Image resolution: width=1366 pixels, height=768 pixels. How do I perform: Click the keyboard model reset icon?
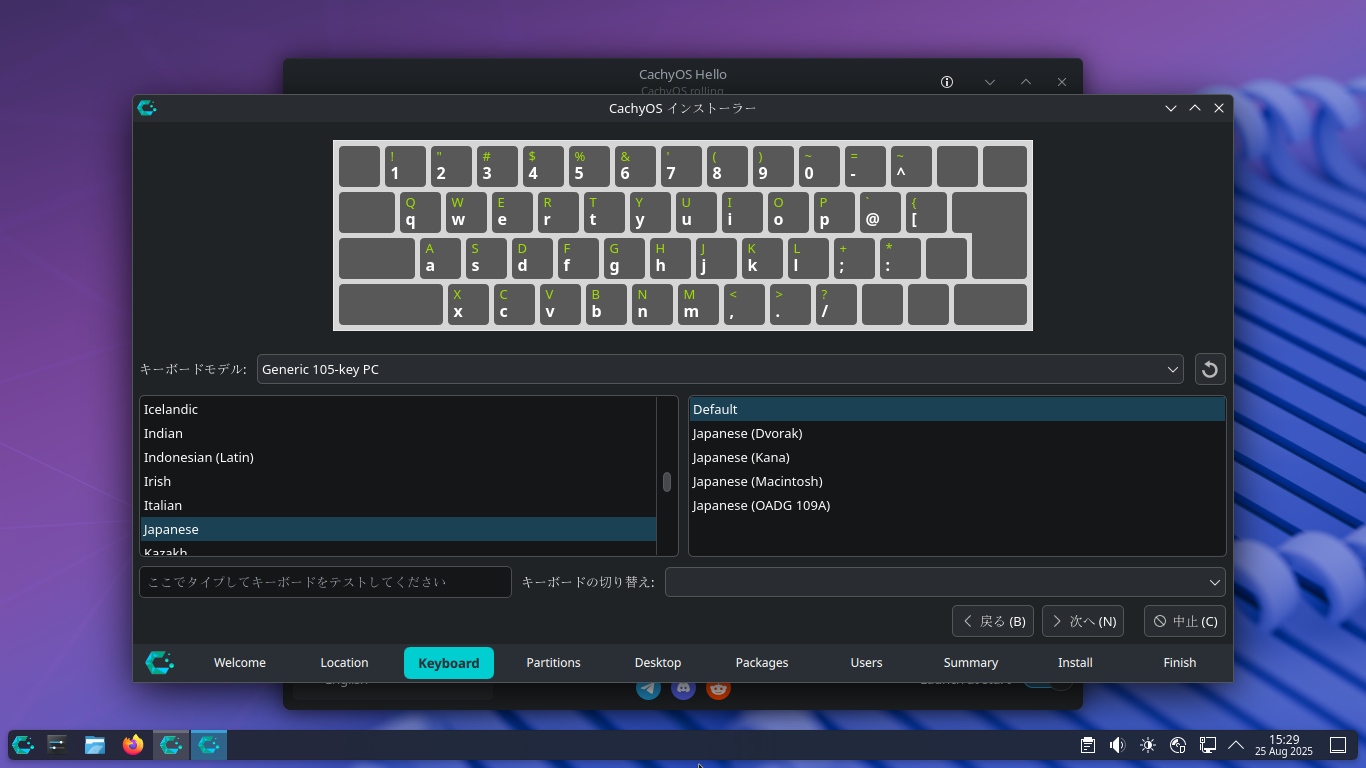(x=1209, y=369)
